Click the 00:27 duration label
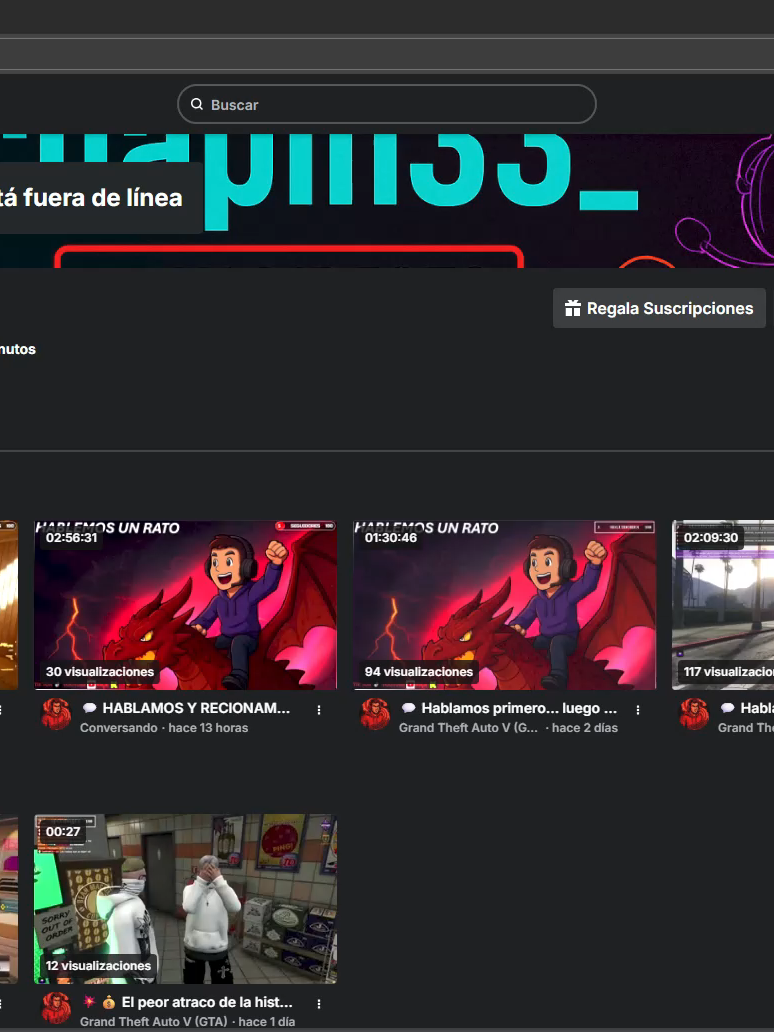The width and height of the screenshot is (774, 1032). click(x=63, y=832)
